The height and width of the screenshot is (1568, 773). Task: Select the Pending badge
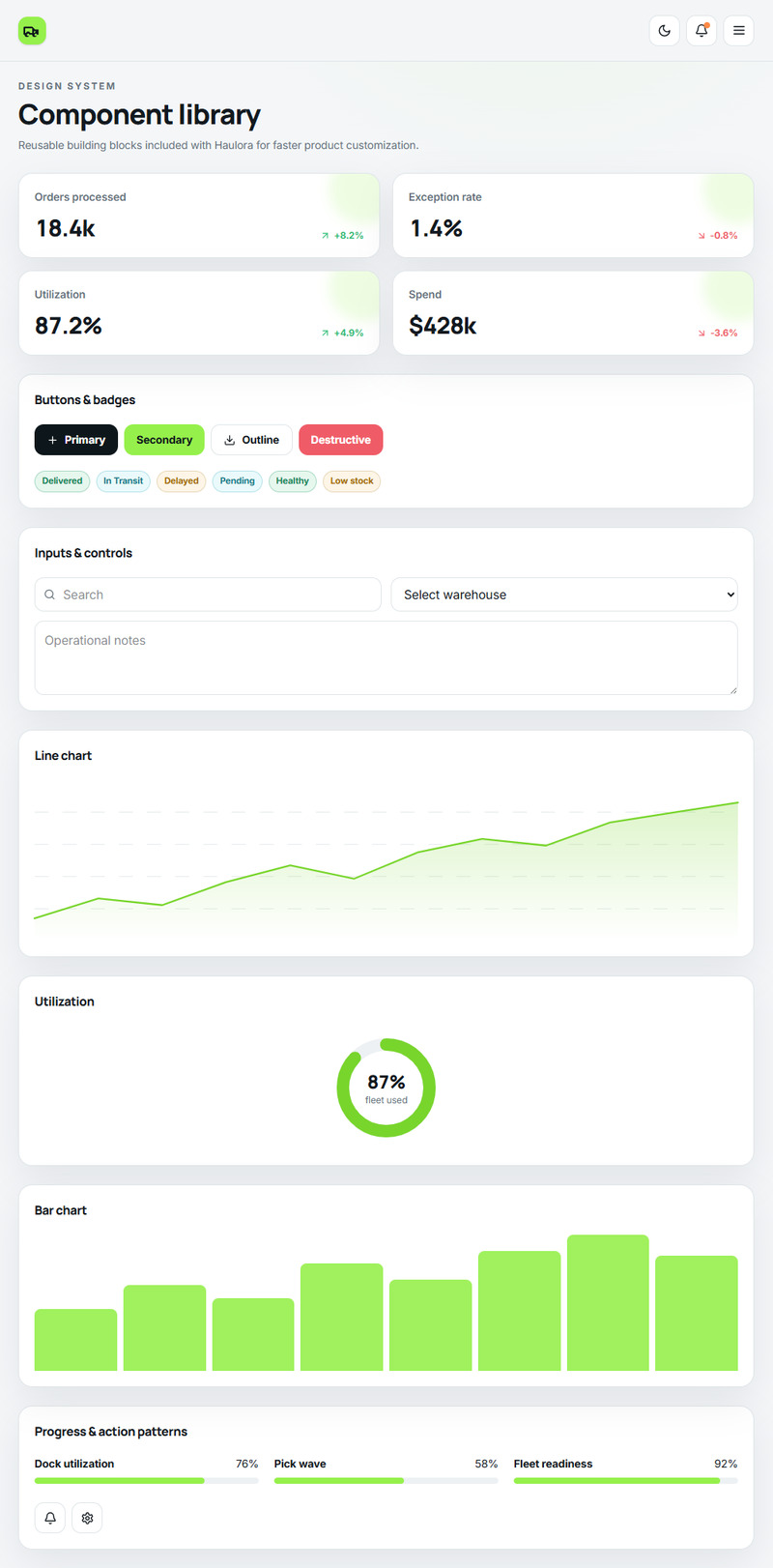click(x=238, y=480)
